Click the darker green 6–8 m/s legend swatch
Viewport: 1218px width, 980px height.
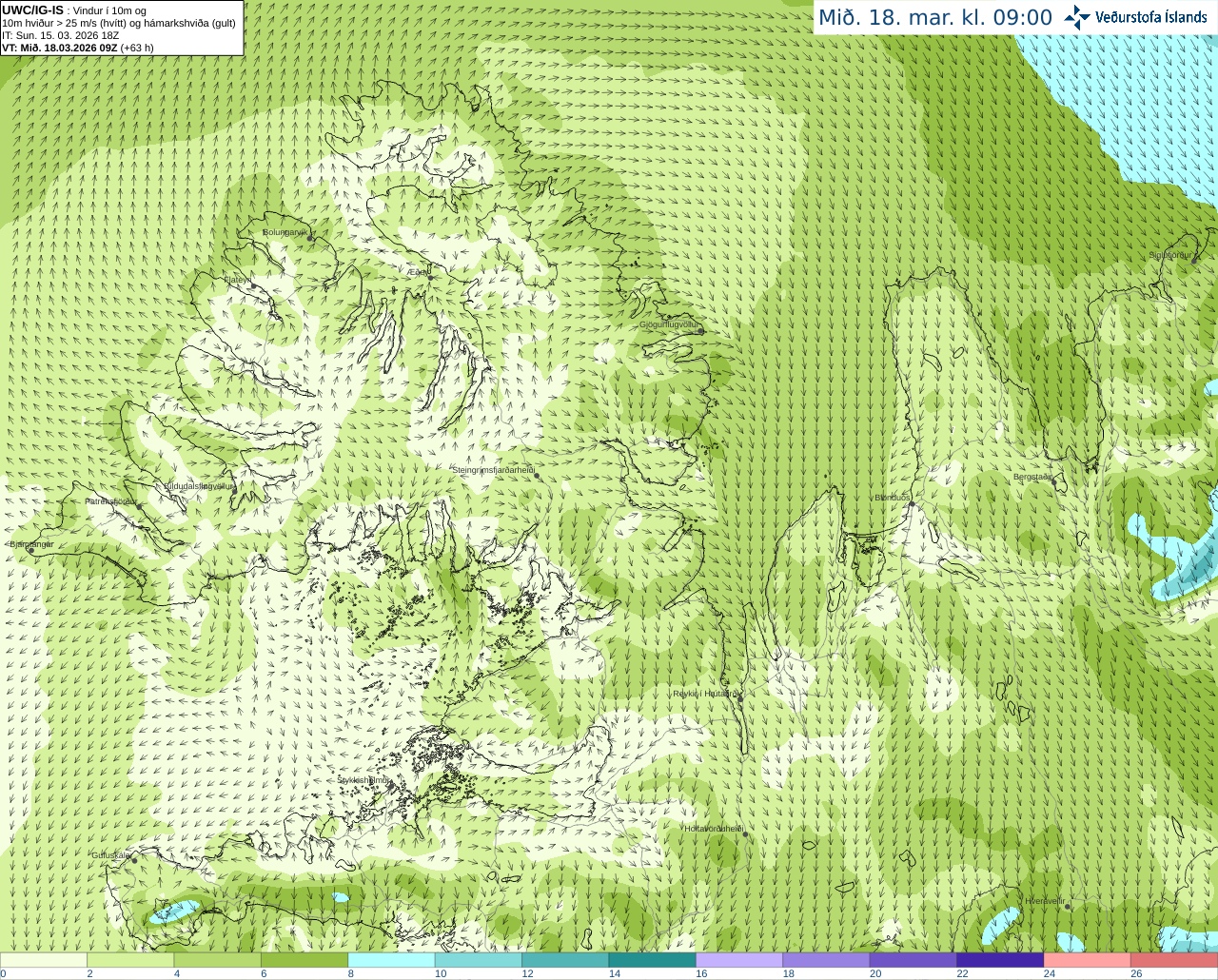[304, 960]
